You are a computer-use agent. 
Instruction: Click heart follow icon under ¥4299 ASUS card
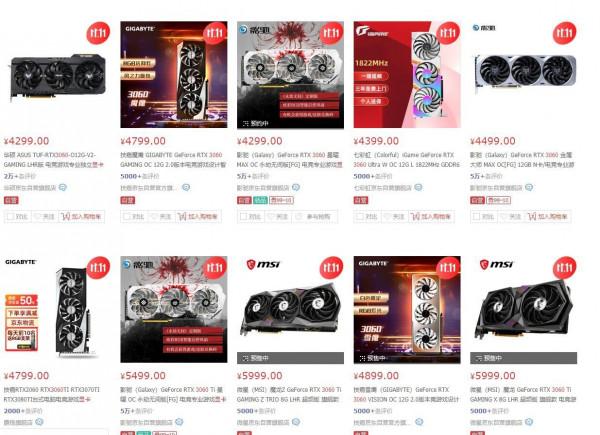[x=37, y=217]
